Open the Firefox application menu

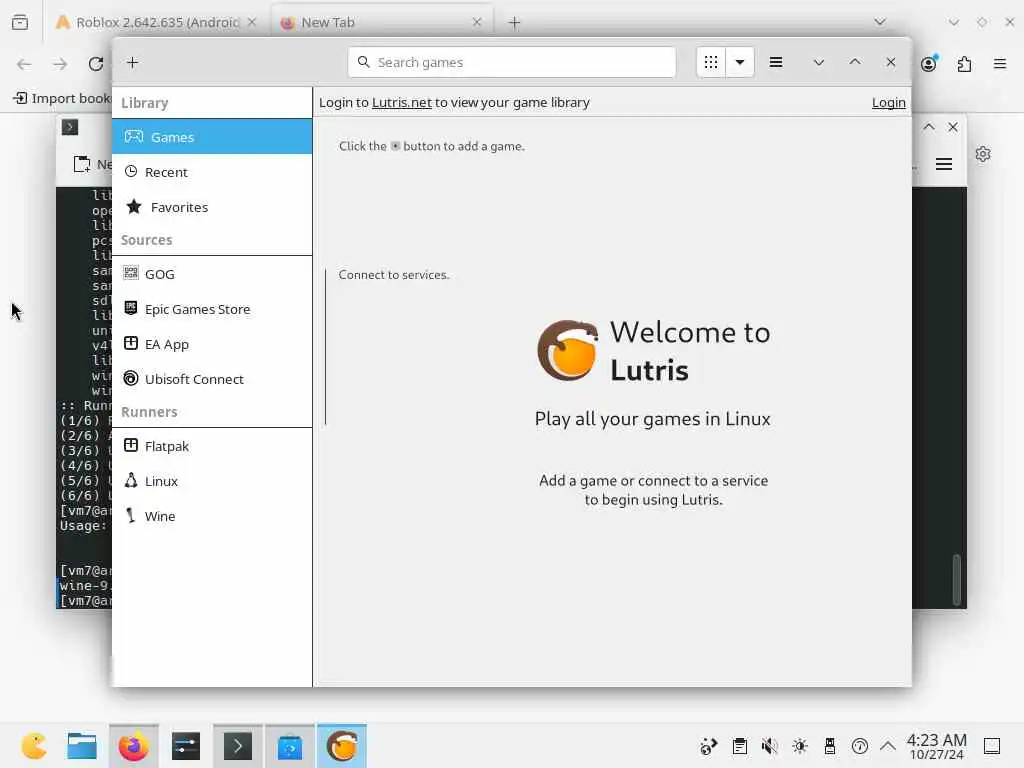(x=1000, y=64)
